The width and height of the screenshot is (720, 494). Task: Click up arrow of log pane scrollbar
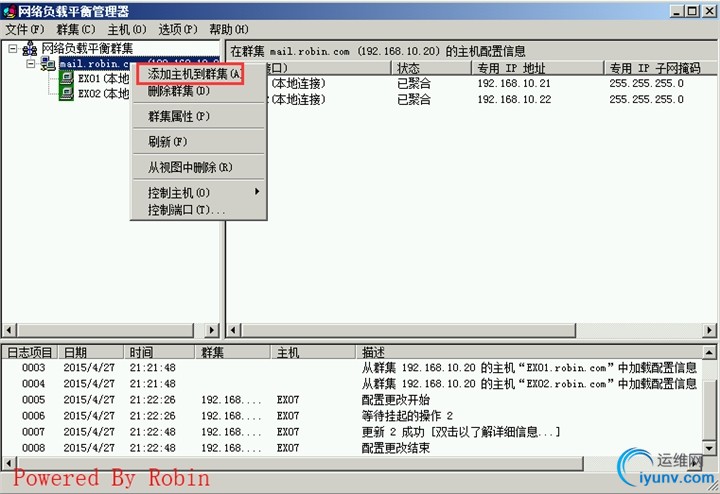click(709, 353)
